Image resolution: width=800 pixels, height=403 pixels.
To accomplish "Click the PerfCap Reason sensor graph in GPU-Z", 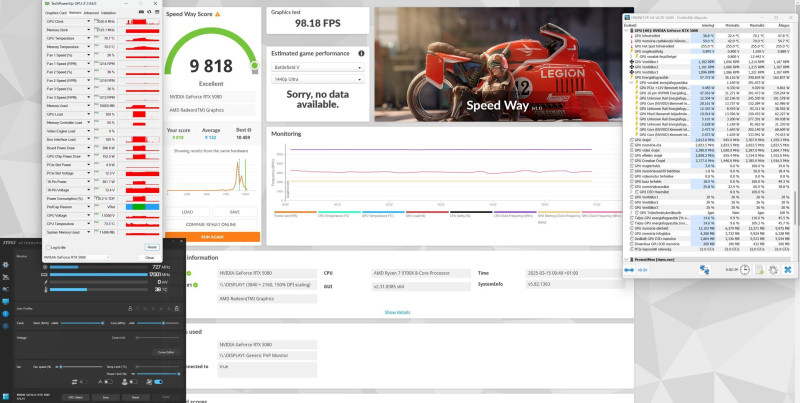I will click(x=142, y=207).
